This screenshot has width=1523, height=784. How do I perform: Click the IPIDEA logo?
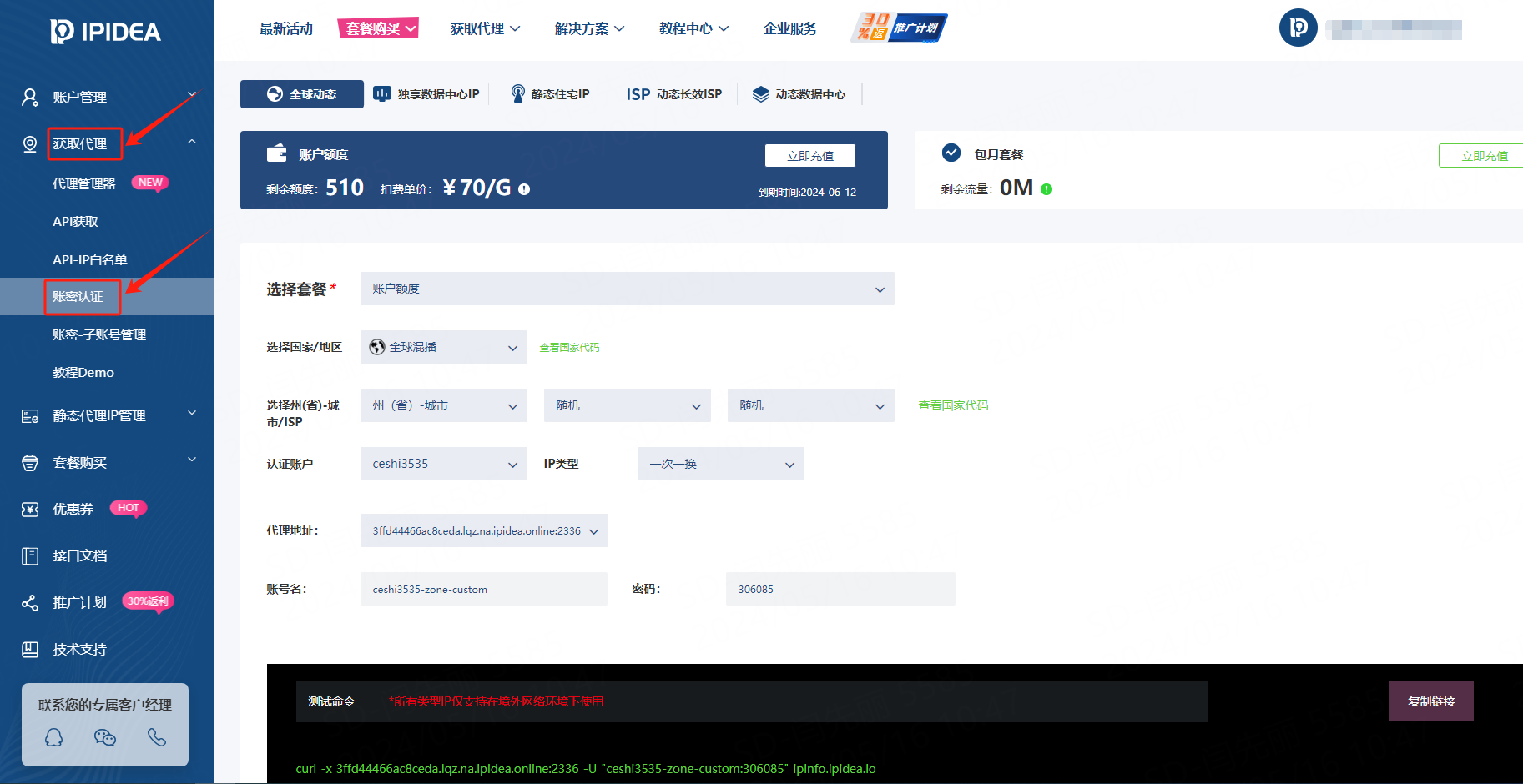tap(105, 32)
